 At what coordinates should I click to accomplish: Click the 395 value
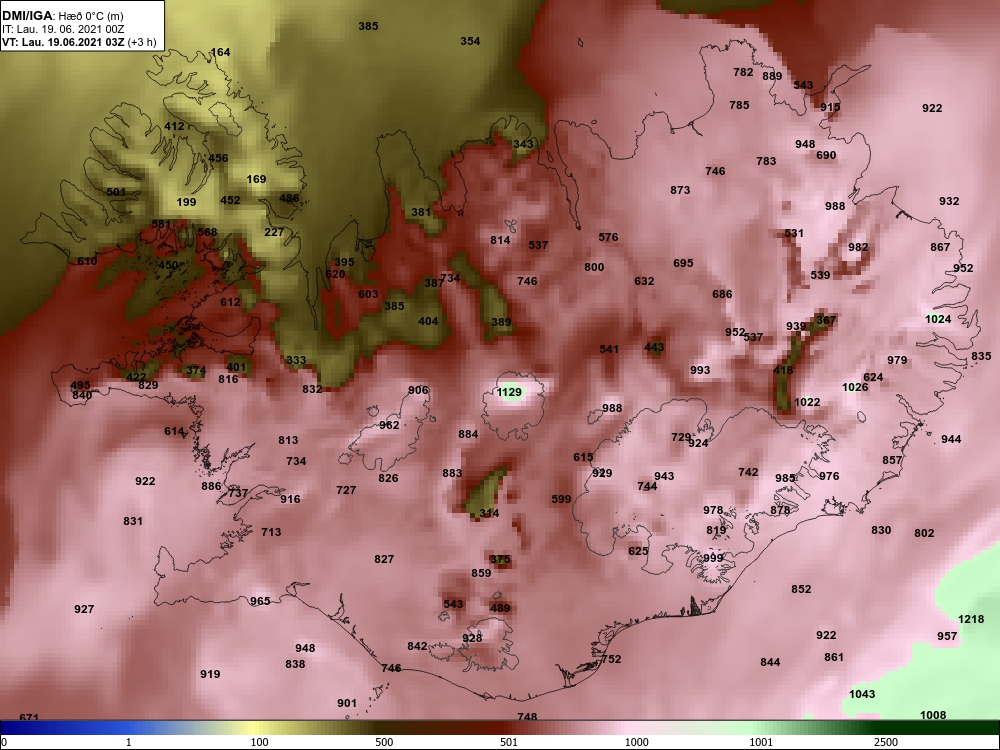click(344, 262)
